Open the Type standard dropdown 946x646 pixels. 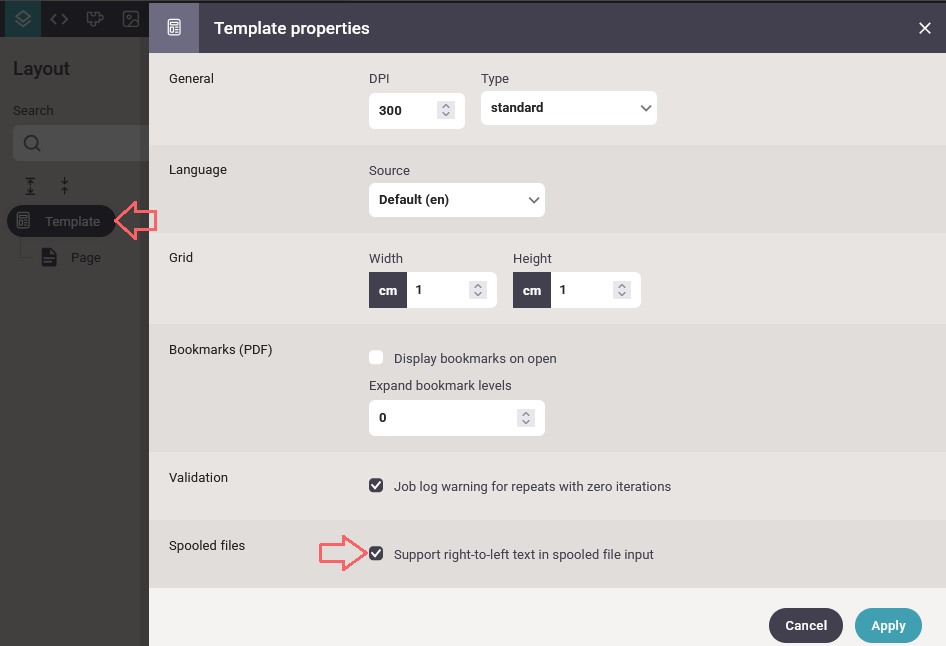tap(568, 108)
